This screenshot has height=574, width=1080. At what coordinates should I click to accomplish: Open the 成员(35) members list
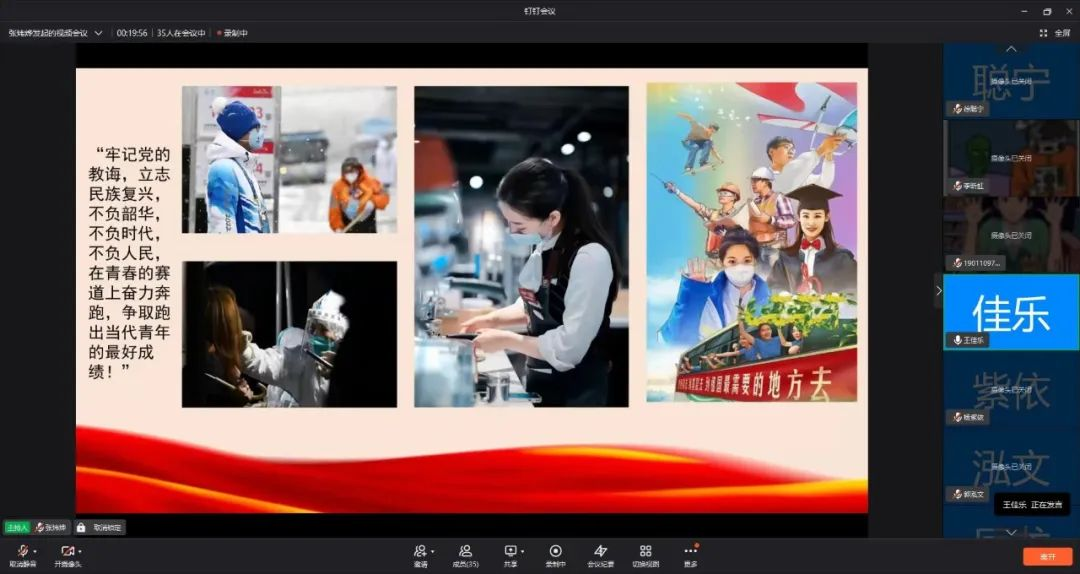(x=465, y=552)
